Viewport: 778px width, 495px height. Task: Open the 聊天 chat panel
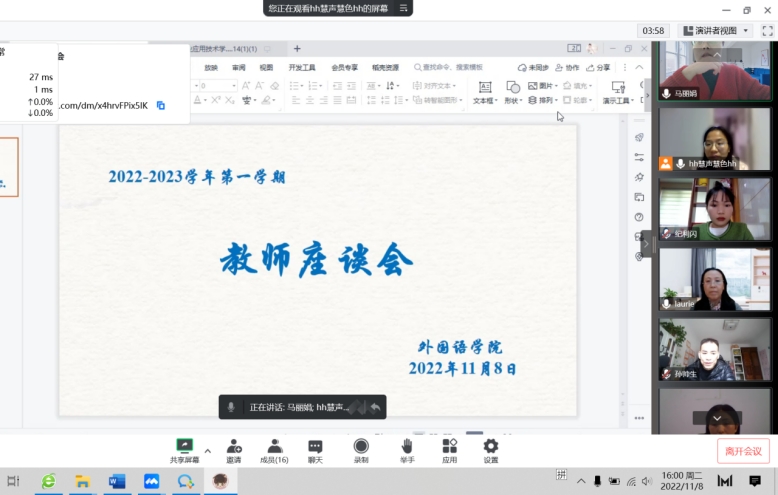coord(315,446)
